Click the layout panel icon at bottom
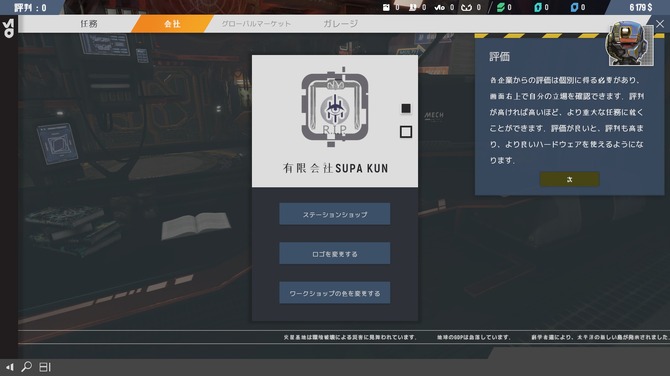670x376 pixels. click(45, 367)
